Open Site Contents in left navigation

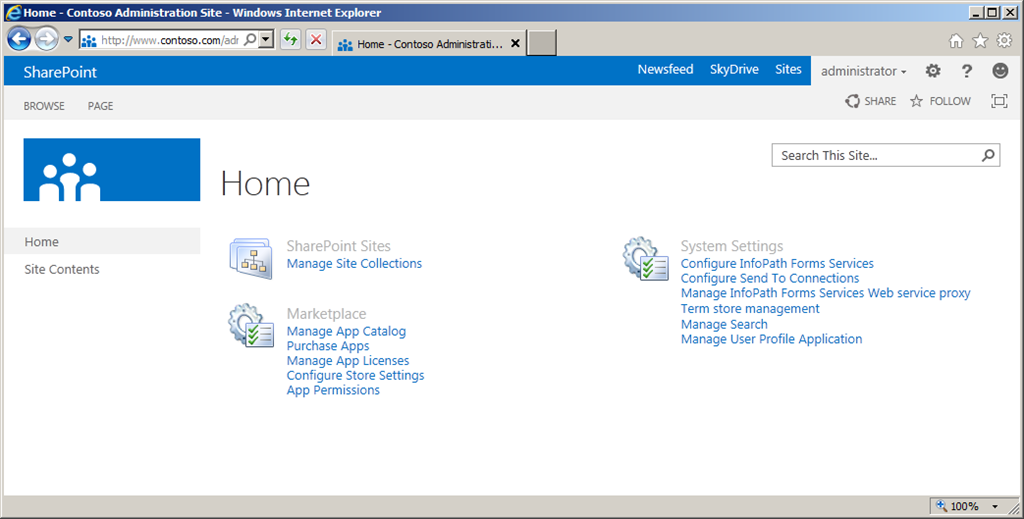coord(62,269)
